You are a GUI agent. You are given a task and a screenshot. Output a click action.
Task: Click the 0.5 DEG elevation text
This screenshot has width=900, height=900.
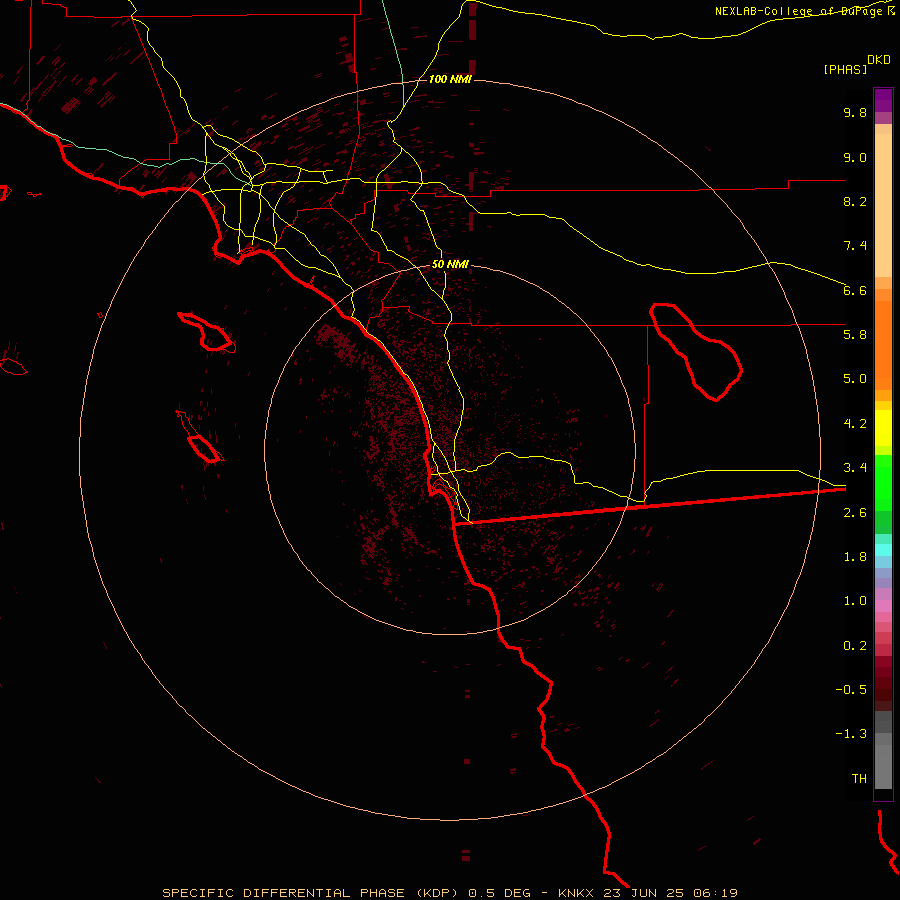[x=499, y=893]
